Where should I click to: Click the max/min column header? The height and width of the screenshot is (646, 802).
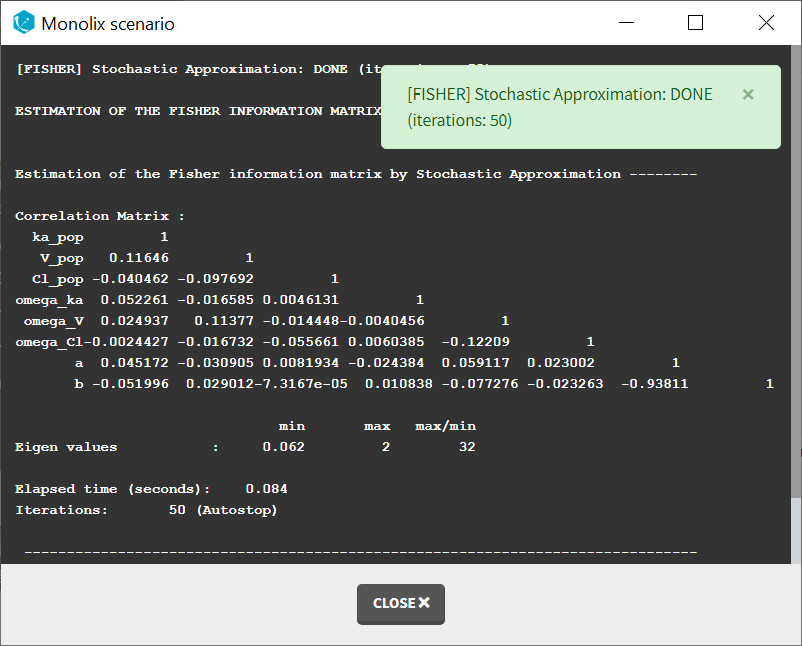445,426
